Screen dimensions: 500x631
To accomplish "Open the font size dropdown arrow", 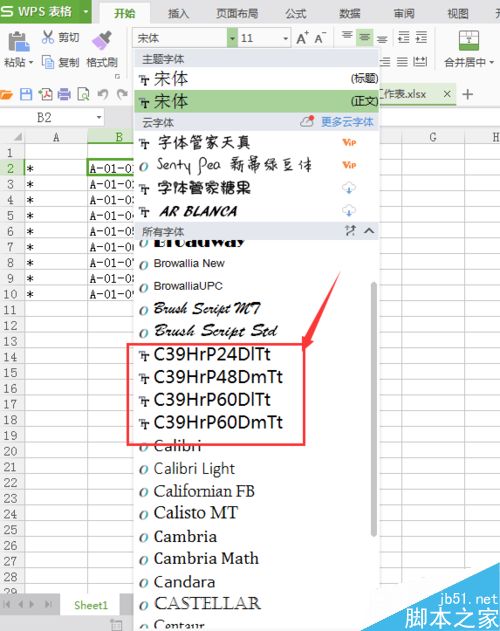I will pyautogui.click(x=285, y=38).
